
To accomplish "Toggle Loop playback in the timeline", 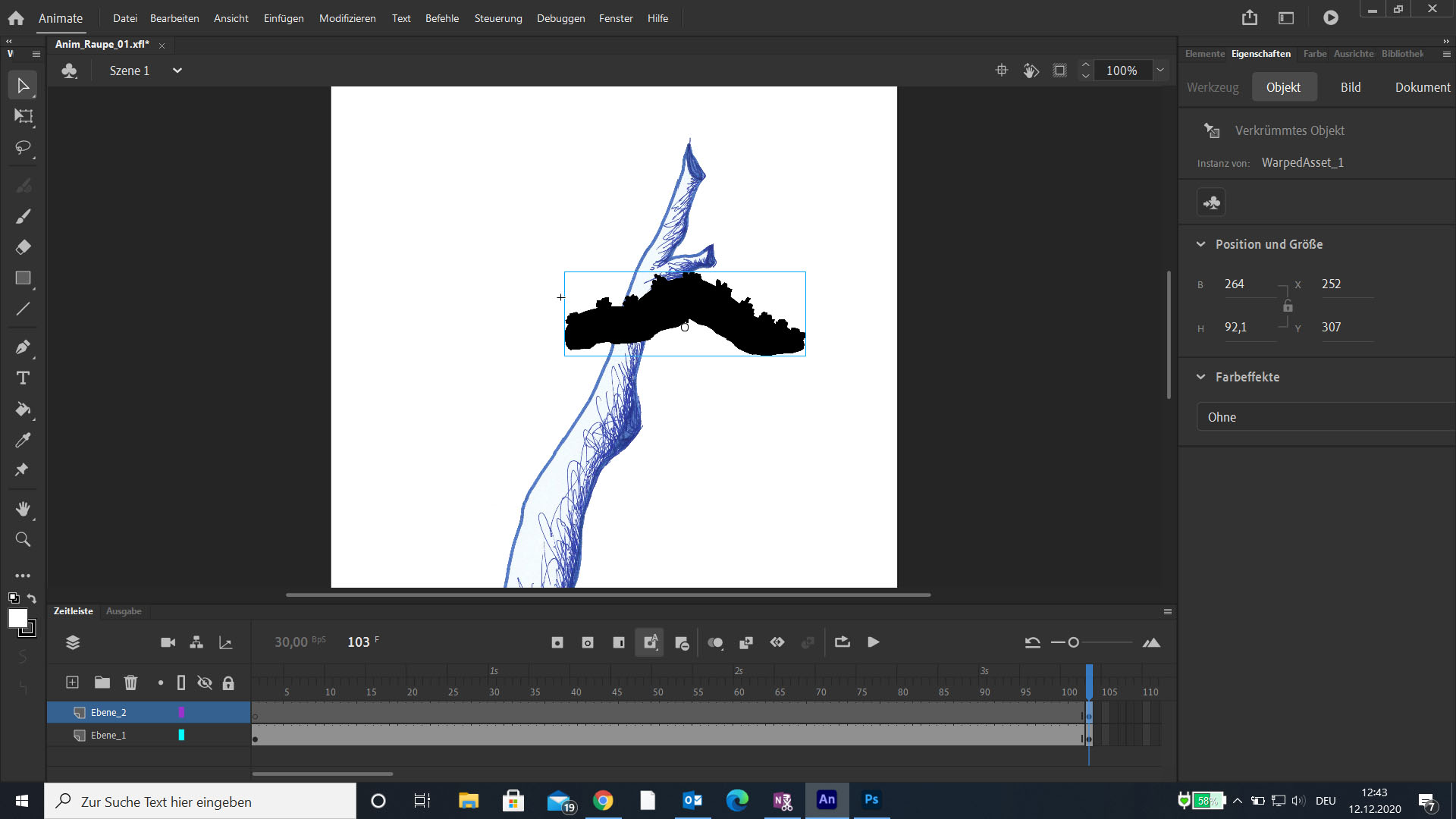I will tap(842, 642).
